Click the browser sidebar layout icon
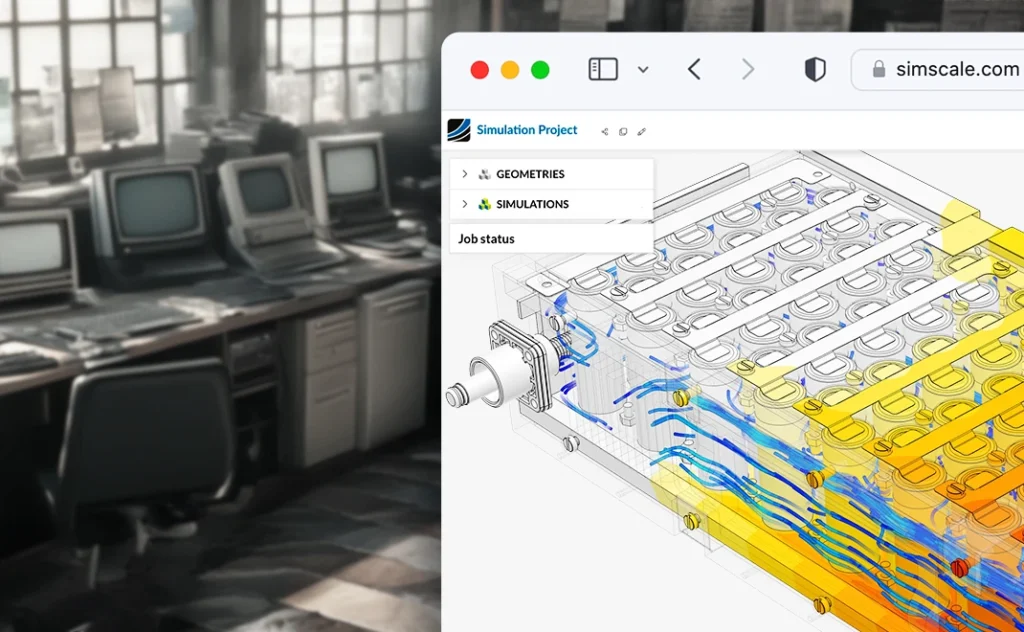The height and width of the screenshot is (632, 1024). point(602,68)
